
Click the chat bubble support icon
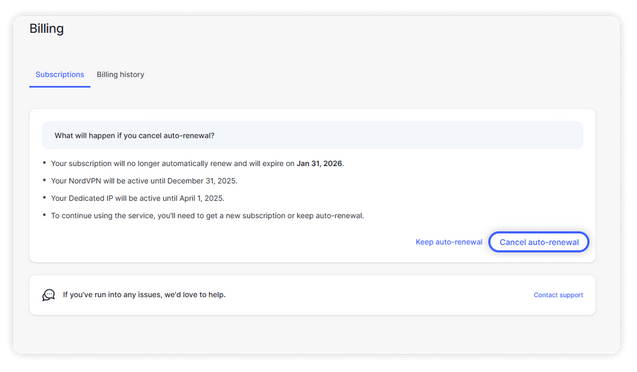click(48, 295)
